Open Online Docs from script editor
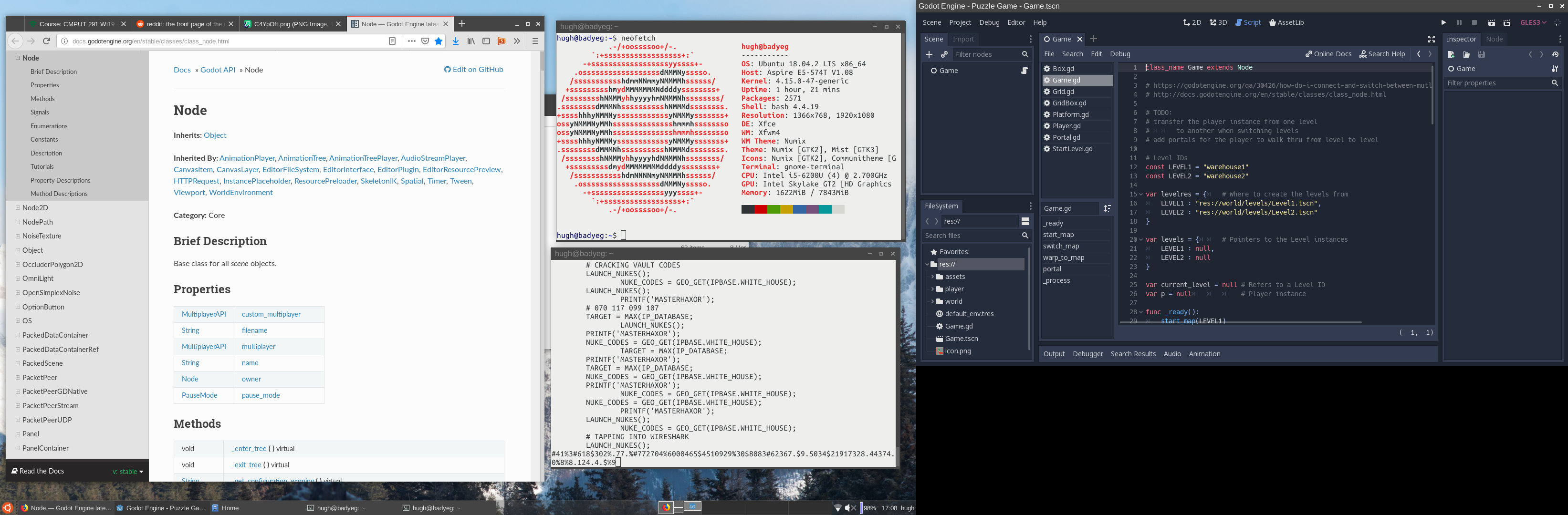Screen dimensions: 1568x515 [1328, 54]
